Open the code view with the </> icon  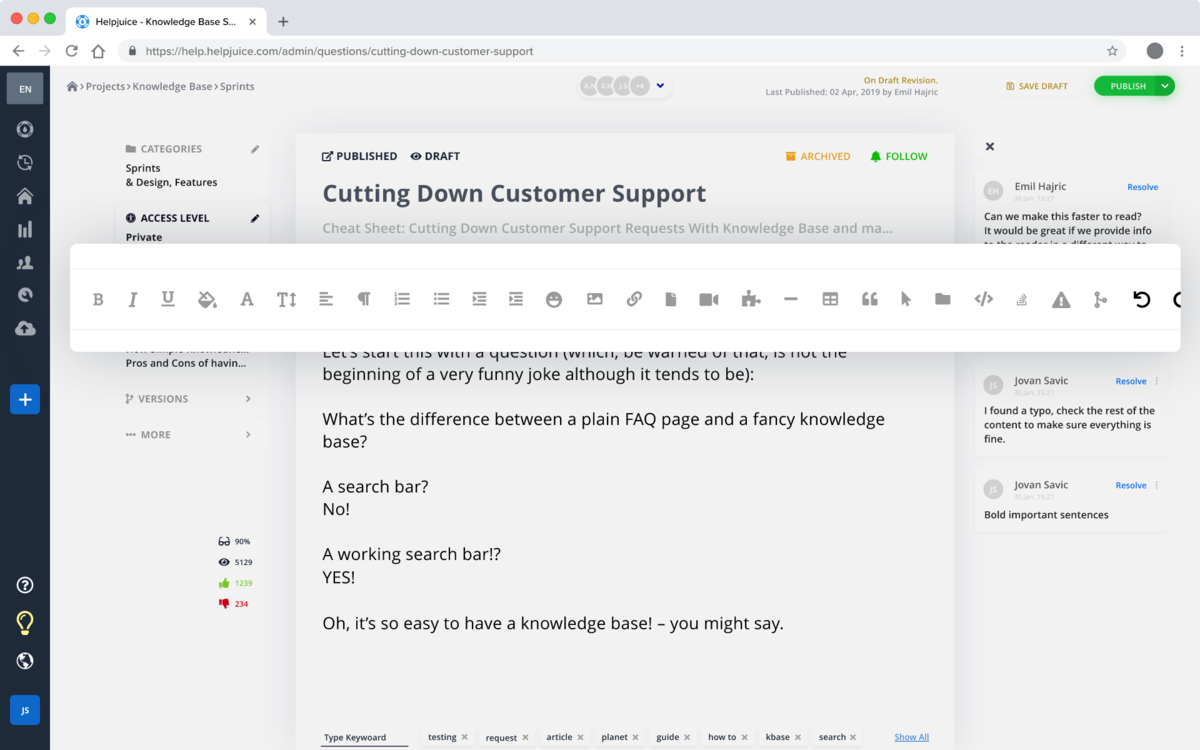(x=984, y=299)
